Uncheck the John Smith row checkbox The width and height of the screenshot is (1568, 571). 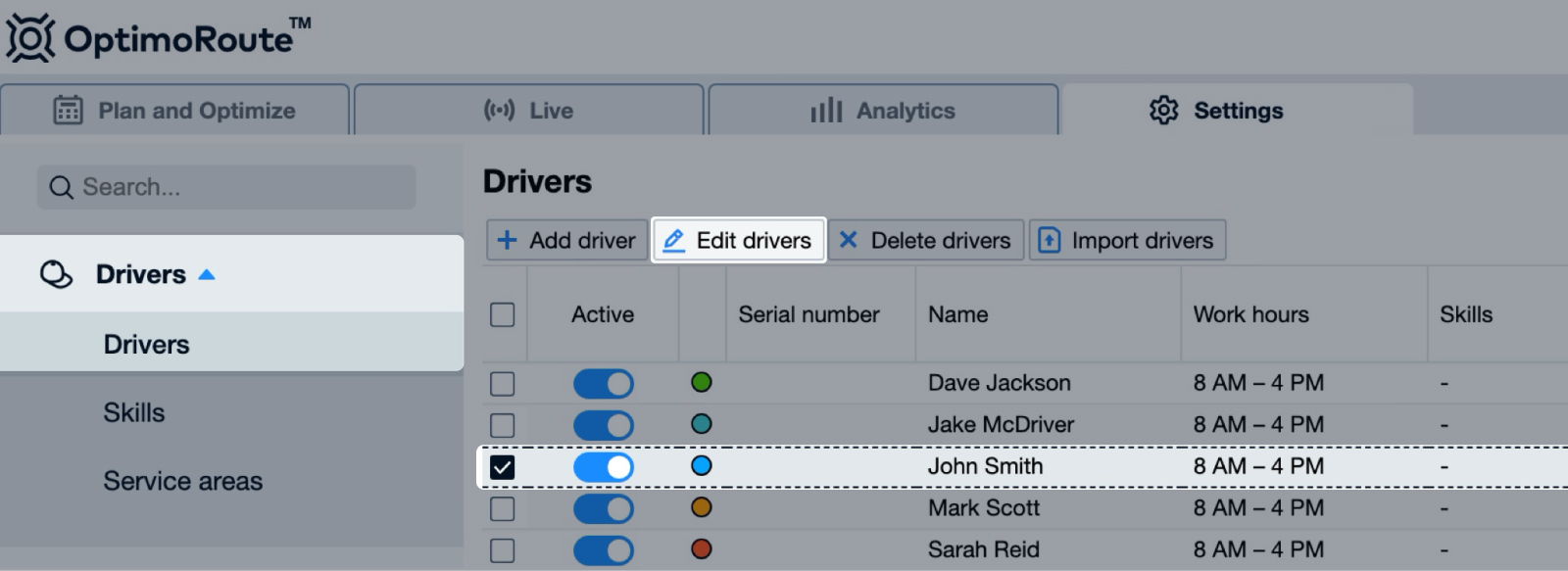click(502, 467)
